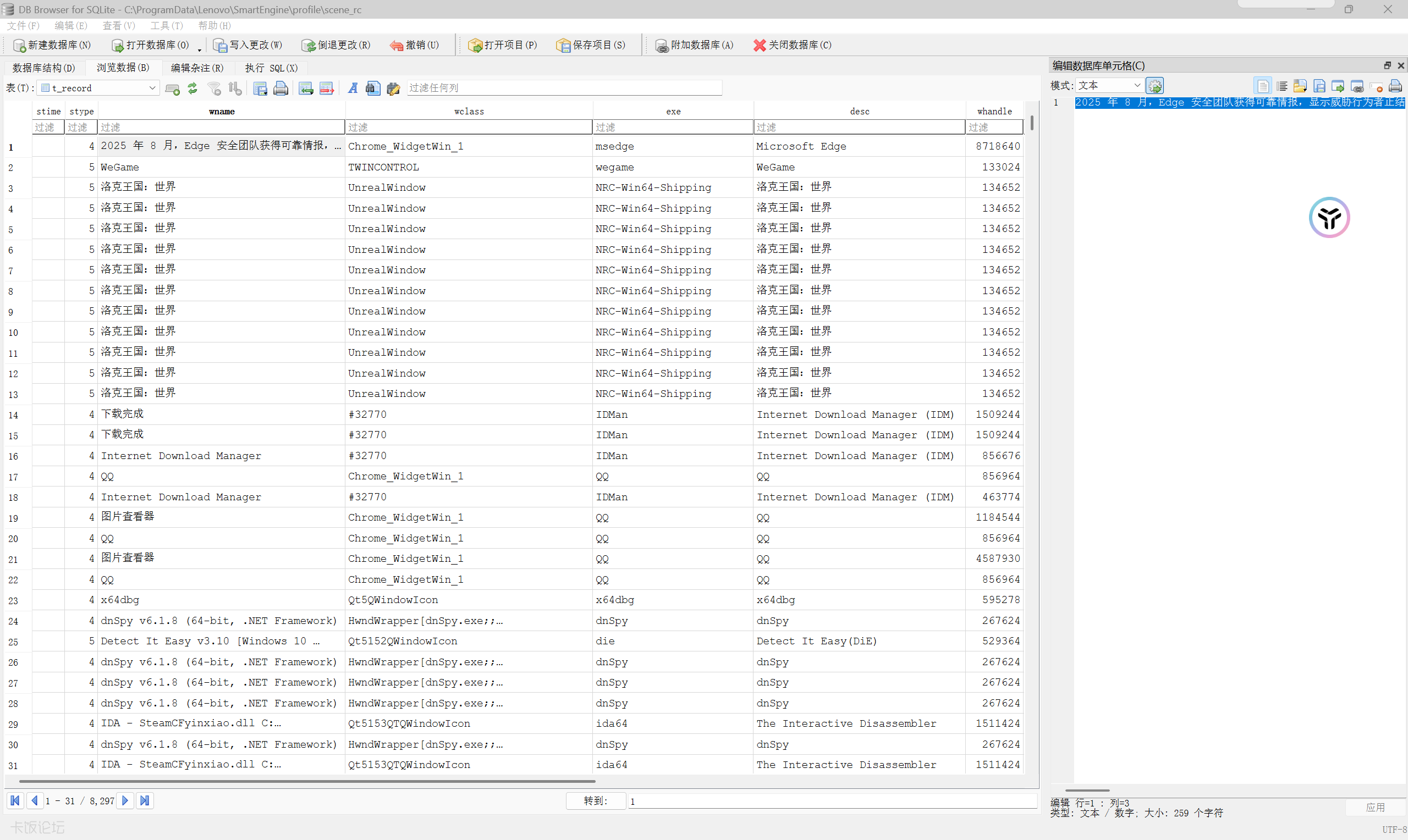Click the save table as shown icon
This screenshot has width=1408, height=840.
coord(260,89)
